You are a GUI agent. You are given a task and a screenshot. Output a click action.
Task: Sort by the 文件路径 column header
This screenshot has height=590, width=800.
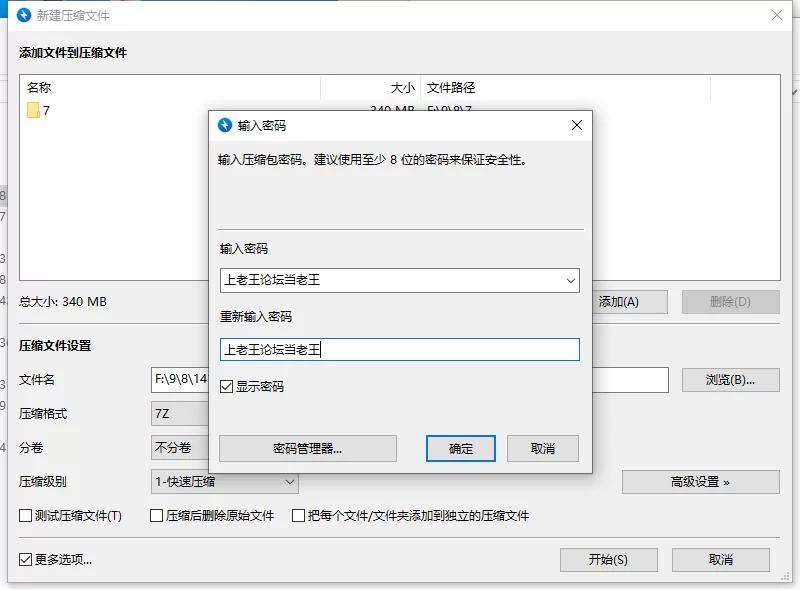[565, 88]
